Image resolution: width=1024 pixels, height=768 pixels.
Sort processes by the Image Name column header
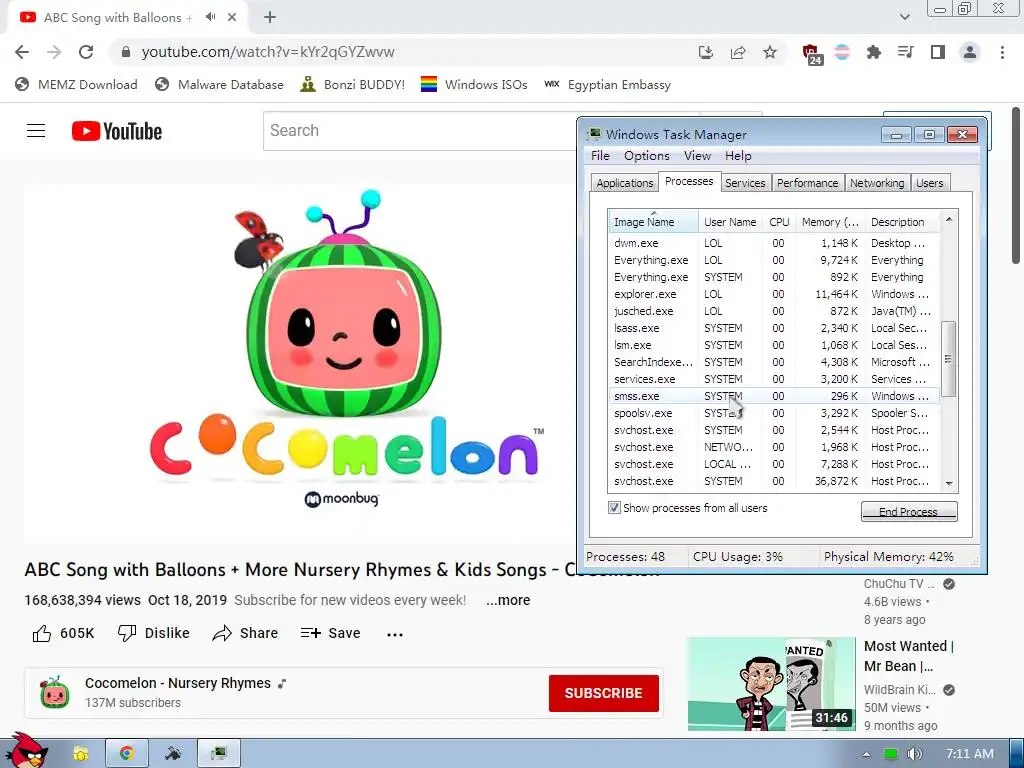[x=653, y=222]
